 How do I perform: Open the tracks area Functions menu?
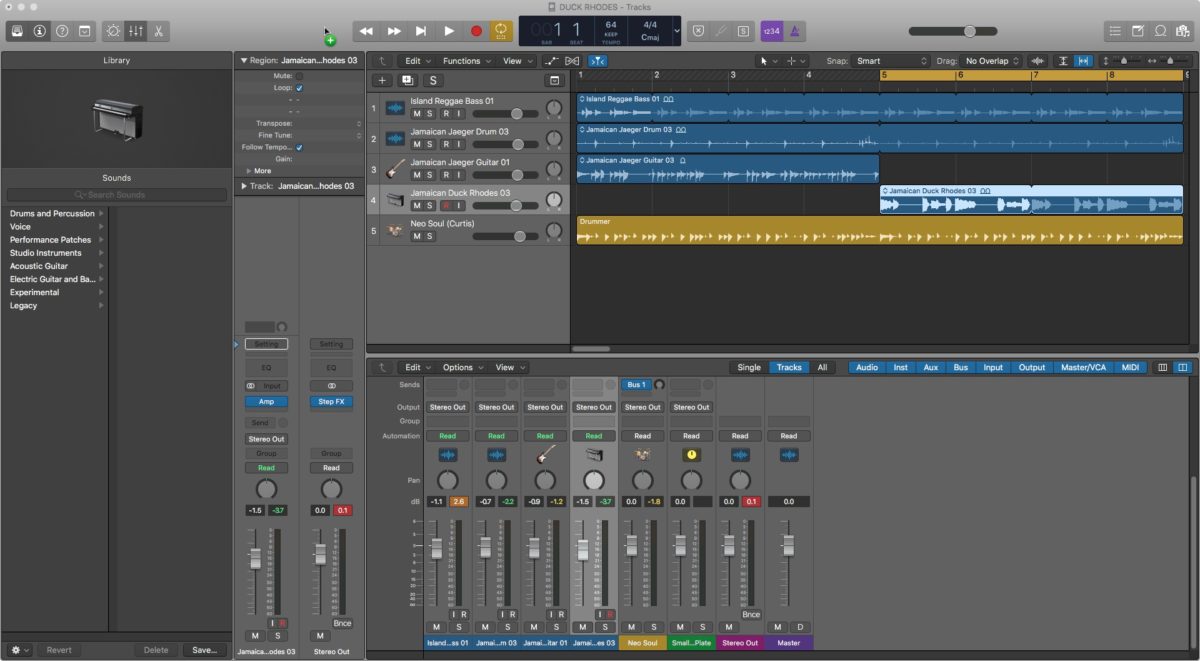click(467, 61)
